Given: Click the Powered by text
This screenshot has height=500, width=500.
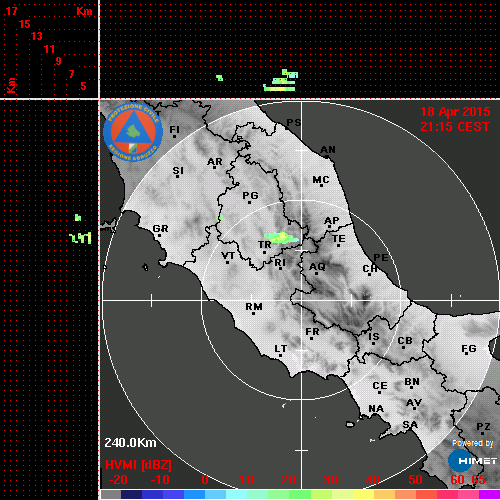Looking at the screenshot, I should click(472, 443).
